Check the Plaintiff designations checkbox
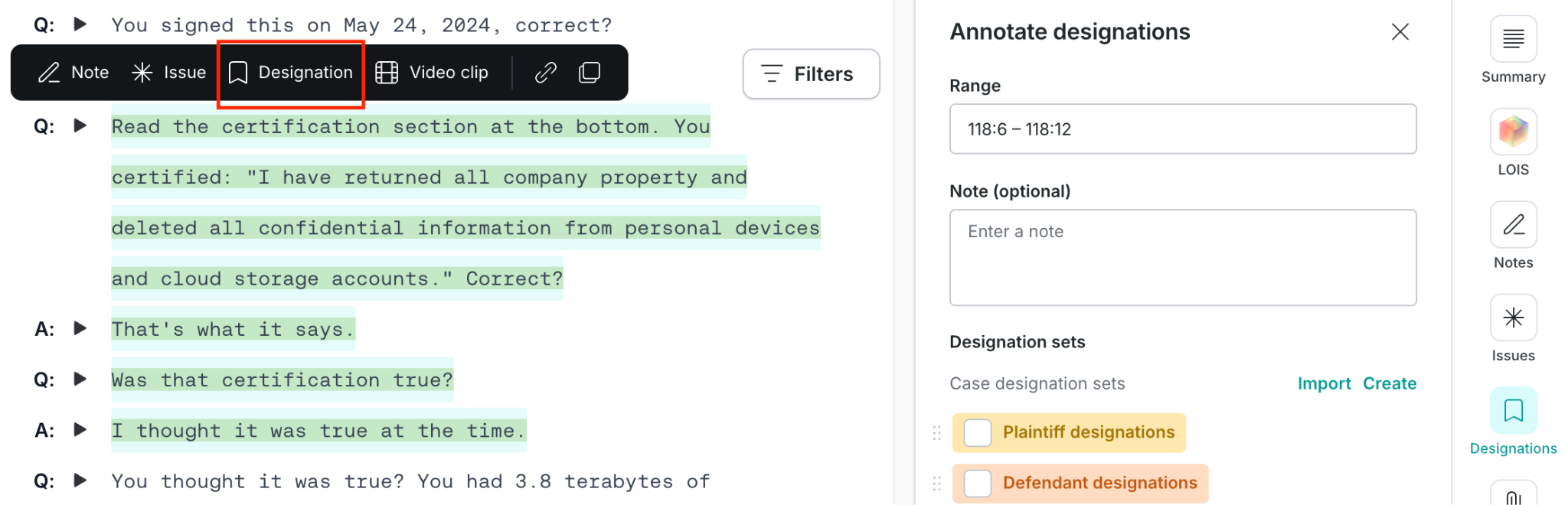 [978, 432]
